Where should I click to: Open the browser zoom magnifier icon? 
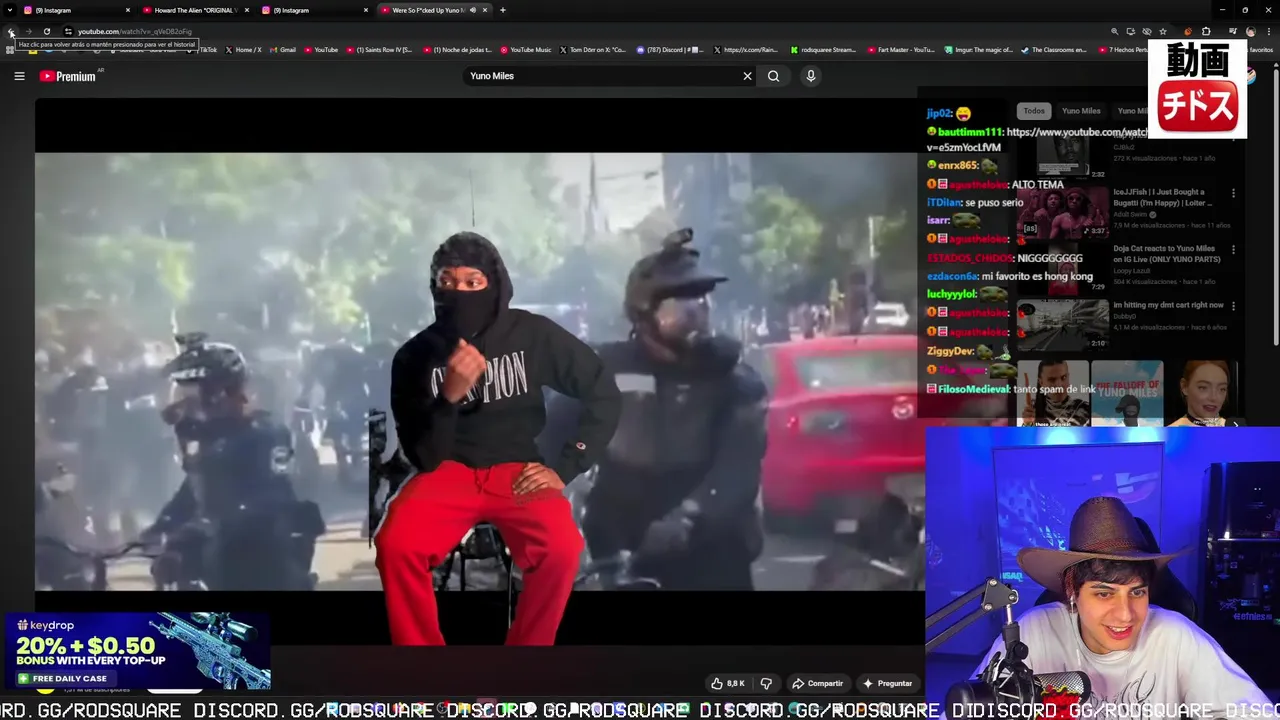pos(1115,32)
